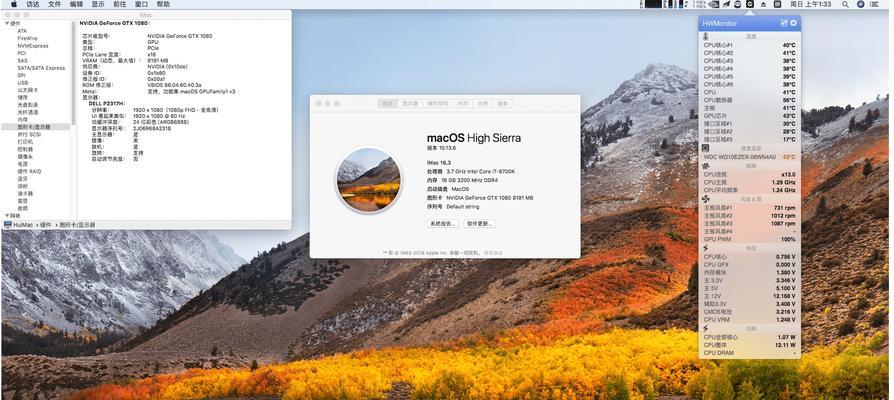Image resolution: width=894 pixels, height=400 pixels.
Task: Select 光盘刻录 in the sidebar
Action: pos(27,105)
